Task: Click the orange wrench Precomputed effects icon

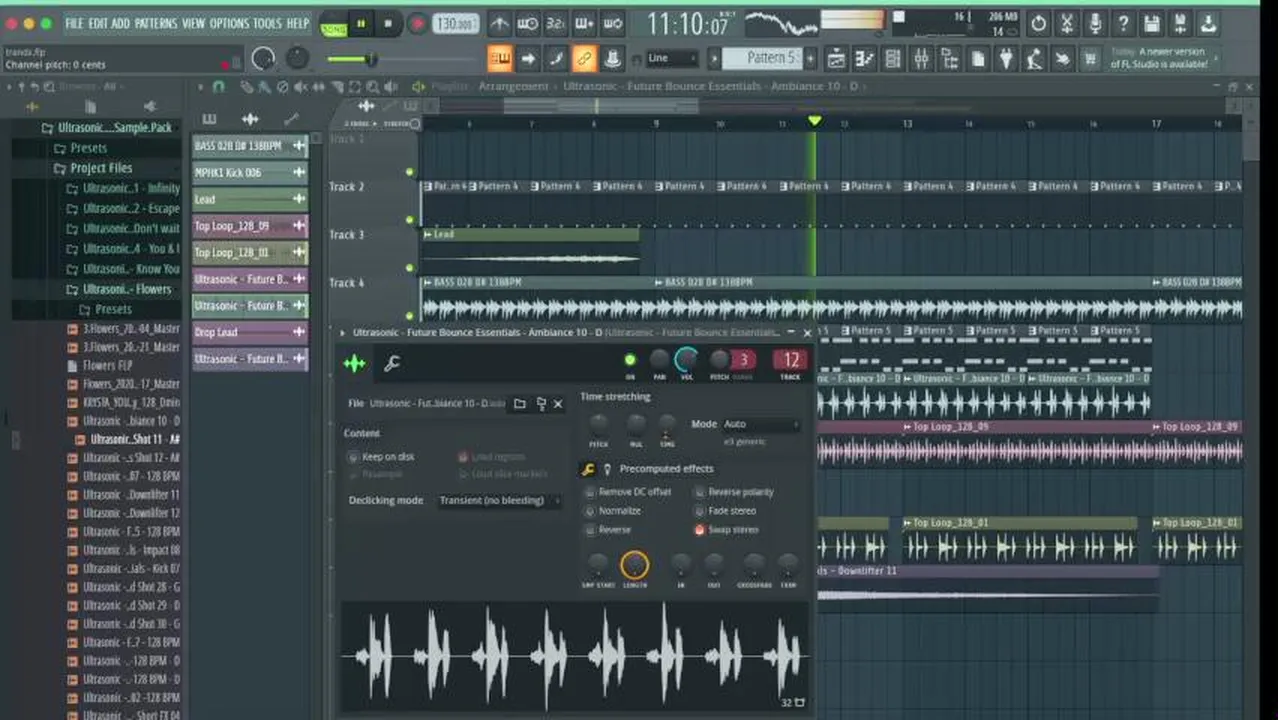Action: (589, 468)
